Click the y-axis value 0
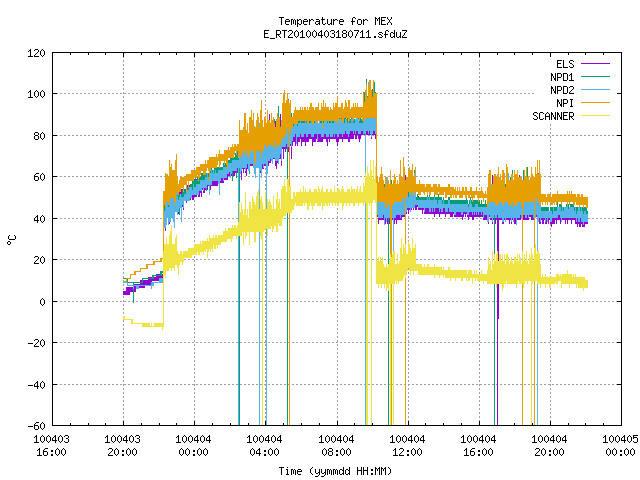This screenshot has height=480, width=640. [43, 302]
